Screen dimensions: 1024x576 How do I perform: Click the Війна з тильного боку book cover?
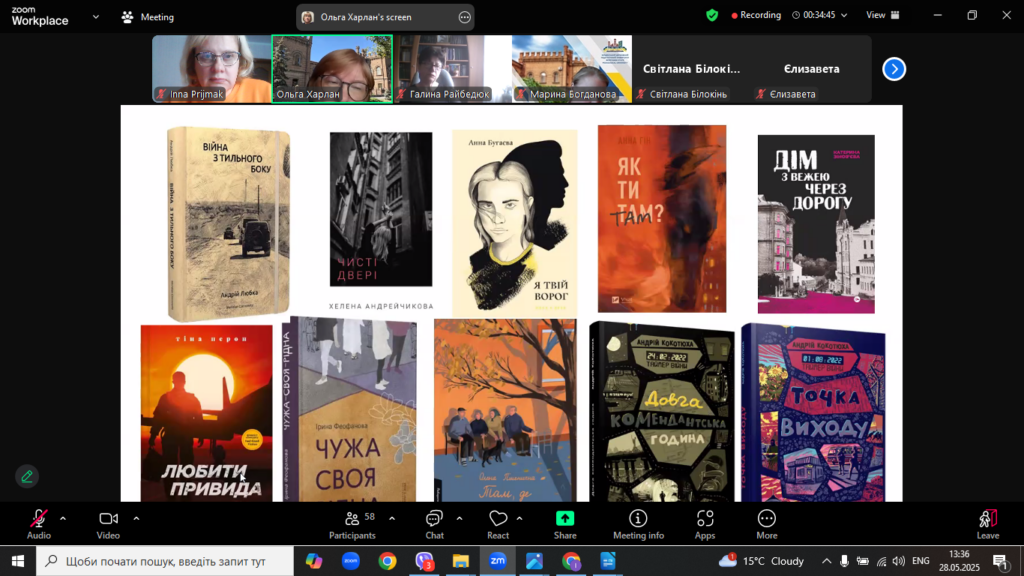[228, 223]
